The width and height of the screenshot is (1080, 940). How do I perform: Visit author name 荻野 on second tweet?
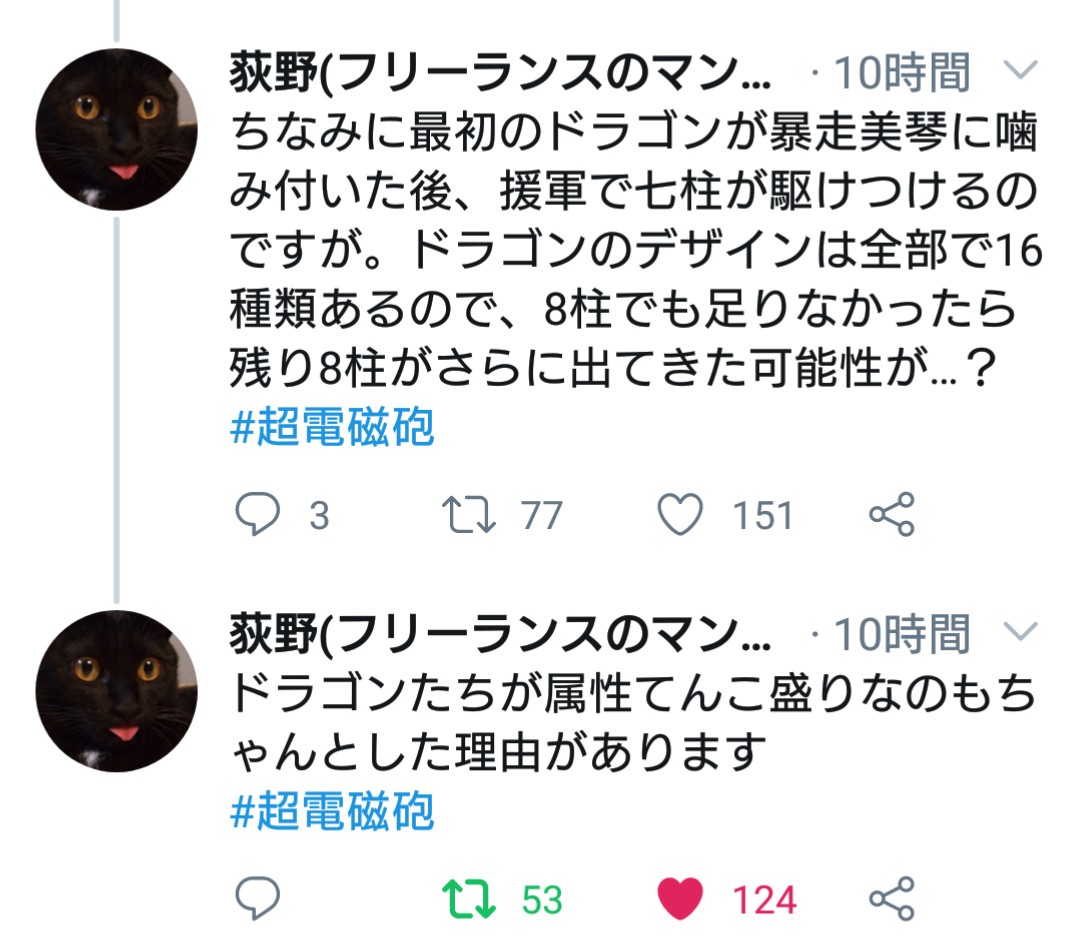(500, 634)
